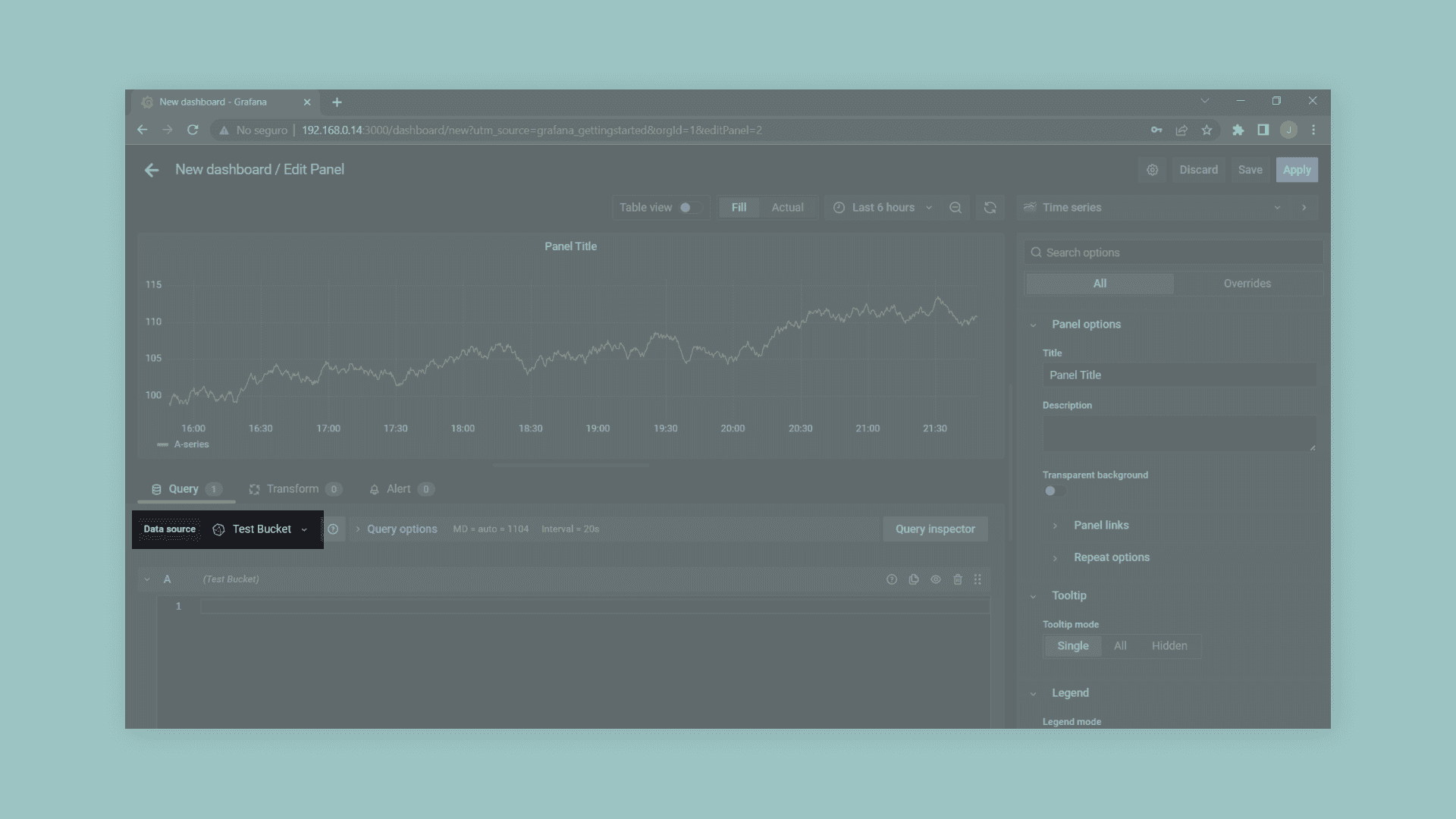
Task: Click the Query inspector button
Action: coord(934,529)
